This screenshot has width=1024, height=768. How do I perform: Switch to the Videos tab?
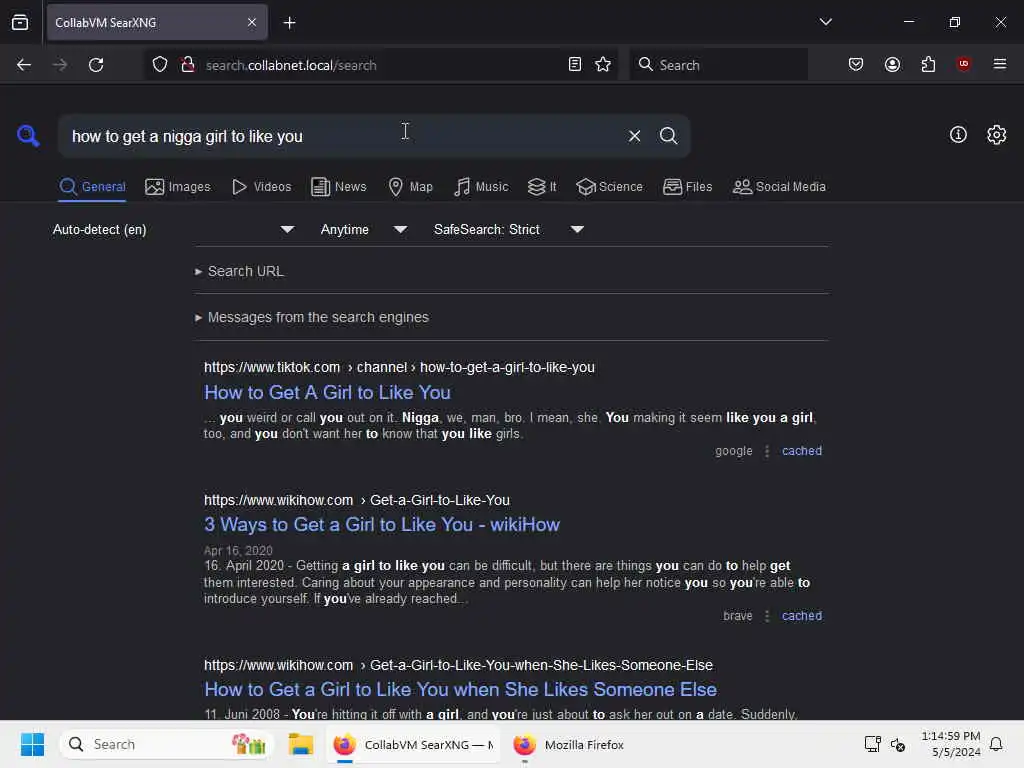coord(261,187)
